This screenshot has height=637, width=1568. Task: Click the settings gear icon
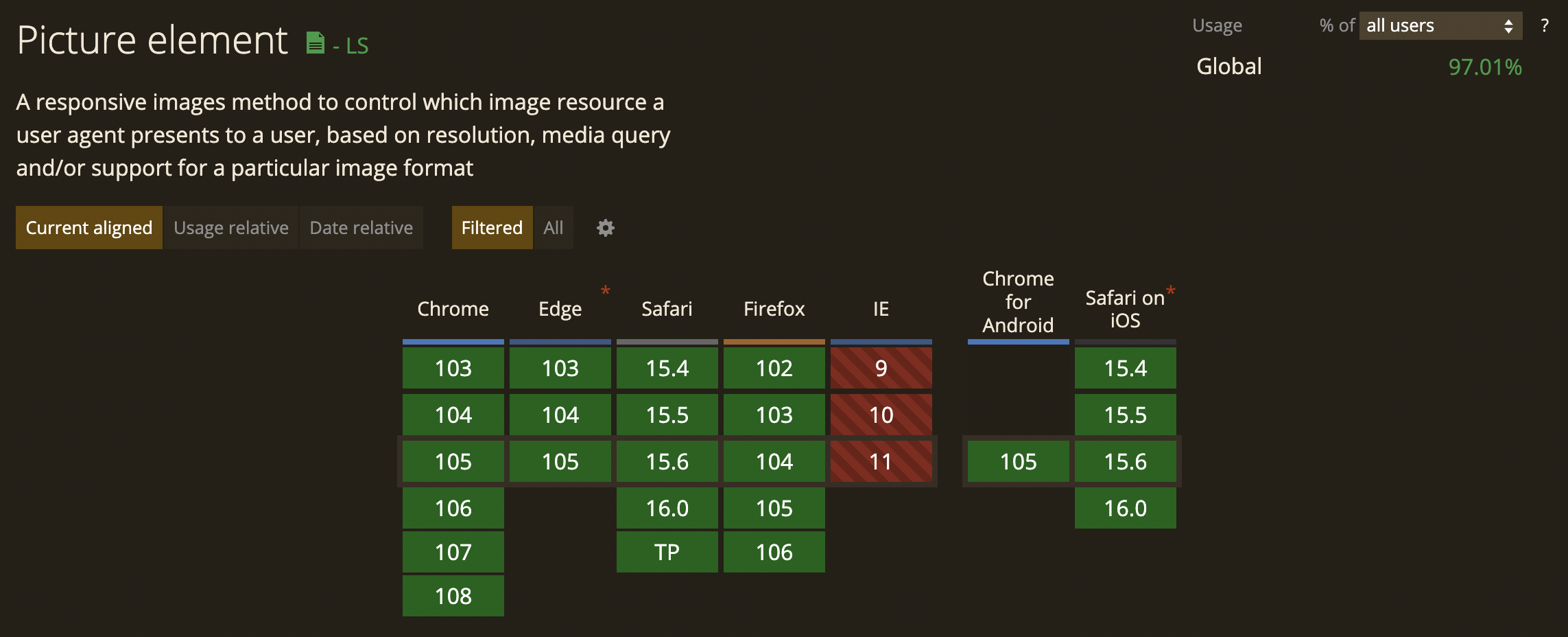point(605,228)
